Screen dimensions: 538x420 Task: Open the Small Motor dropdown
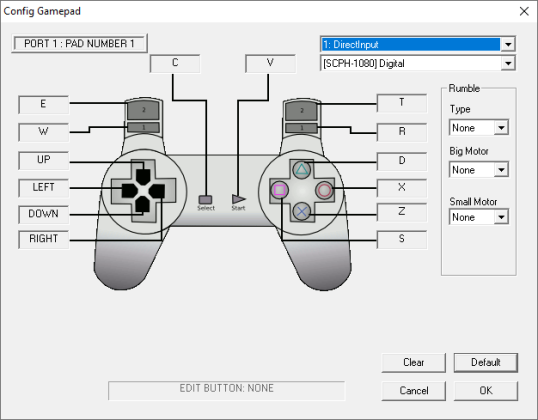[x=479, y=217]
